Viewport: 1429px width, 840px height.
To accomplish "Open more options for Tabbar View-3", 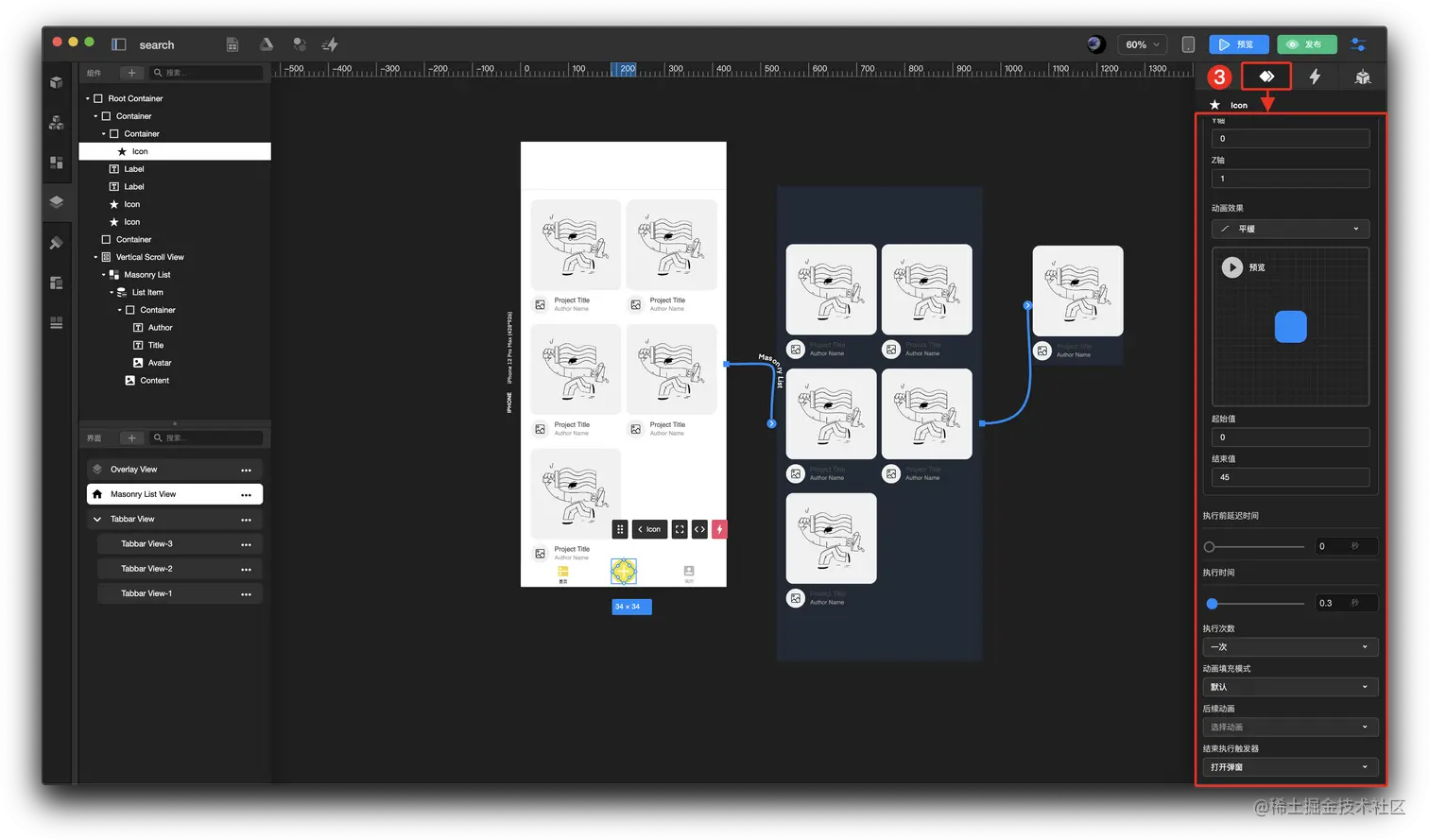I will [x=246, y=544].
